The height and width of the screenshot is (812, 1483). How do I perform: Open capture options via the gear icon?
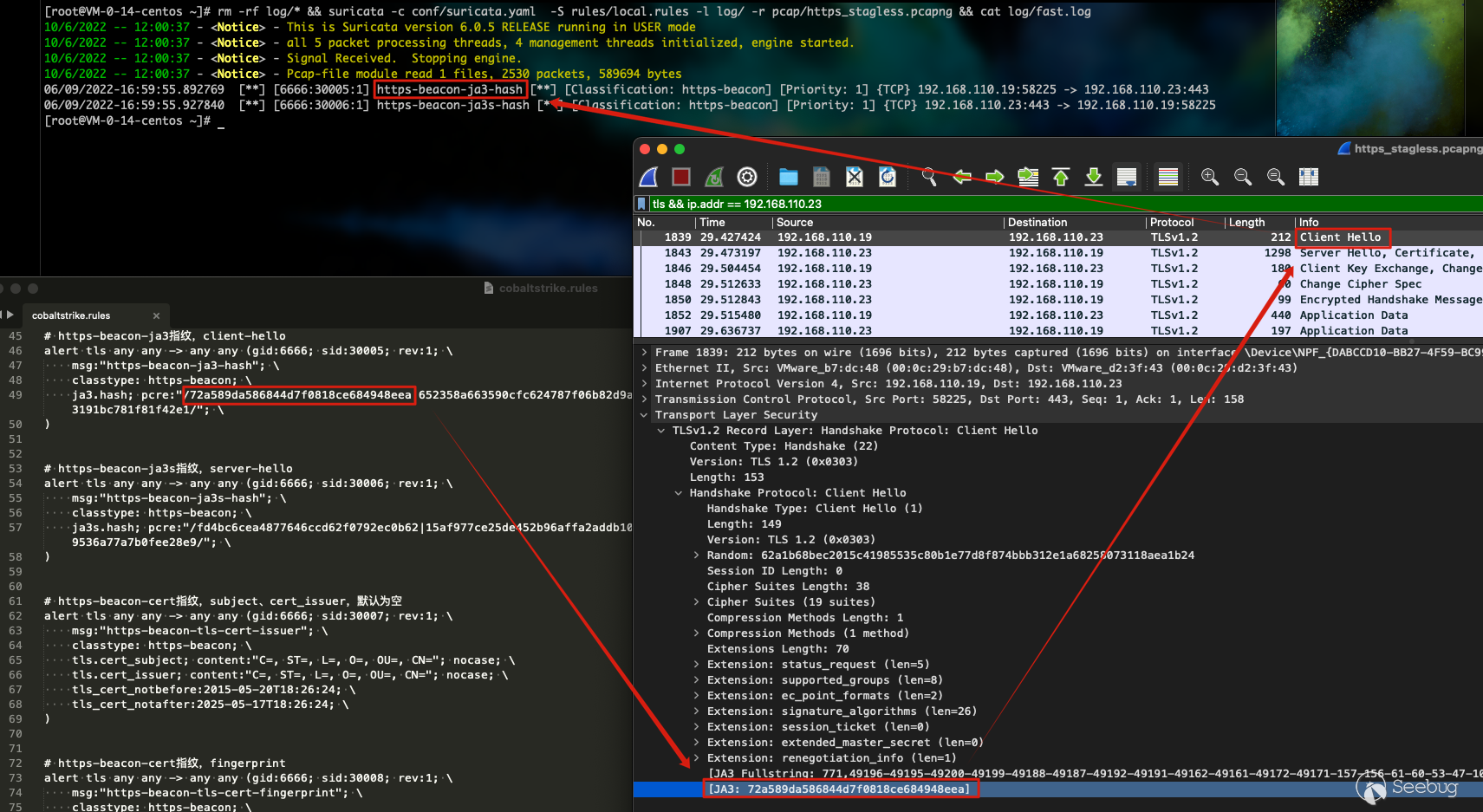point(747,178)
